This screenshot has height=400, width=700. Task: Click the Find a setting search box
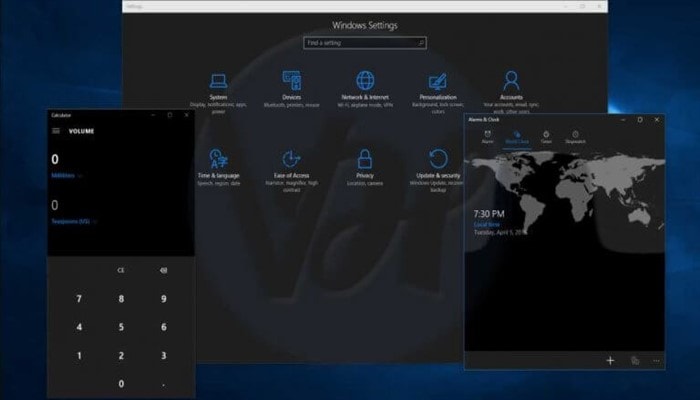pos(365,43)
